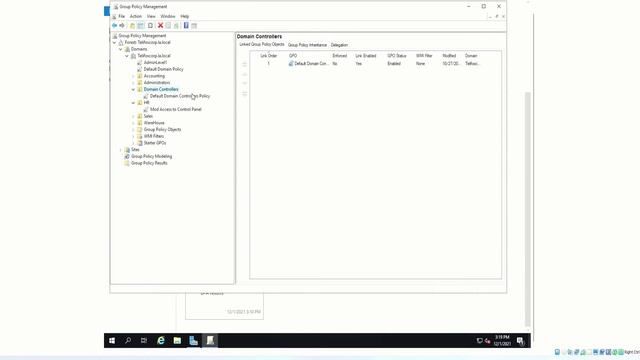
Task: Sort by the Link Order column header
Action: (269, 56)
